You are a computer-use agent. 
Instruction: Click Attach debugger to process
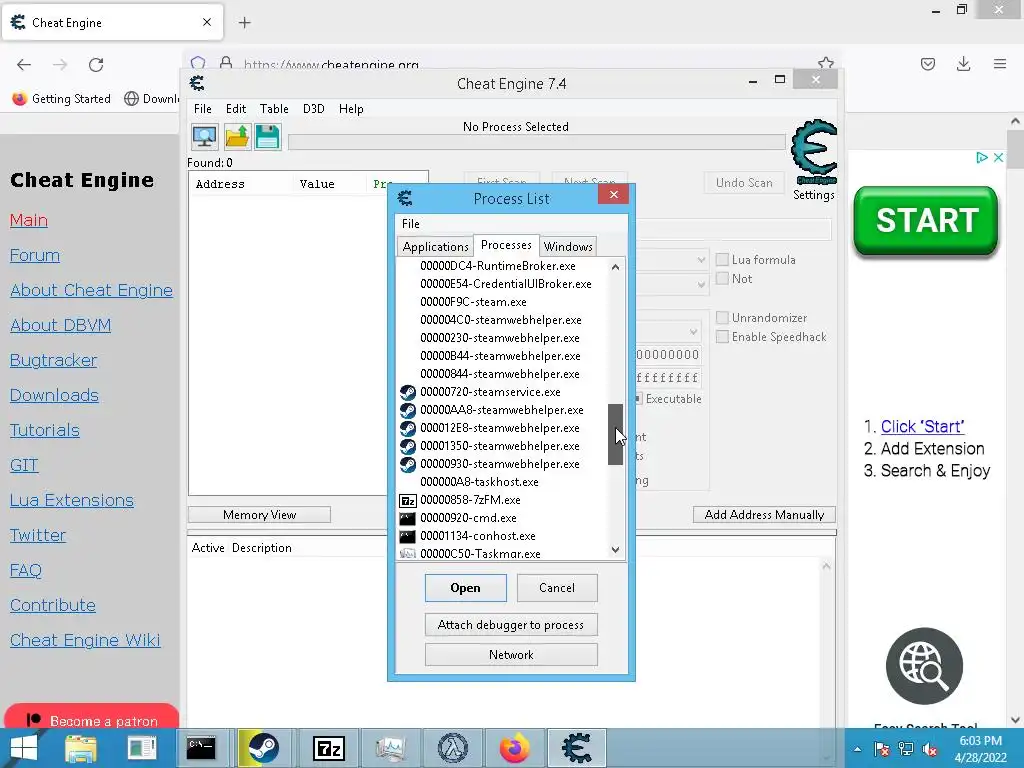click(x=511, y=625)
